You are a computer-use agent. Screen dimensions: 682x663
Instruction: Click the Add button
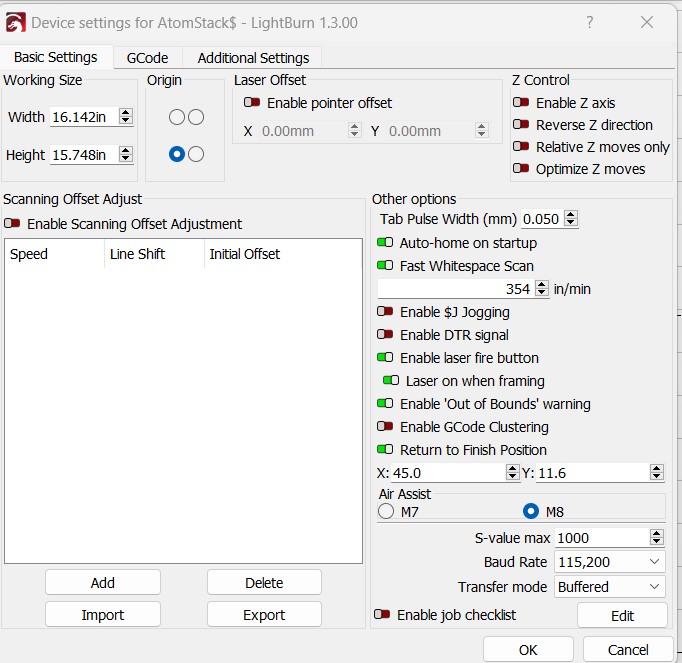coord(103,583)
